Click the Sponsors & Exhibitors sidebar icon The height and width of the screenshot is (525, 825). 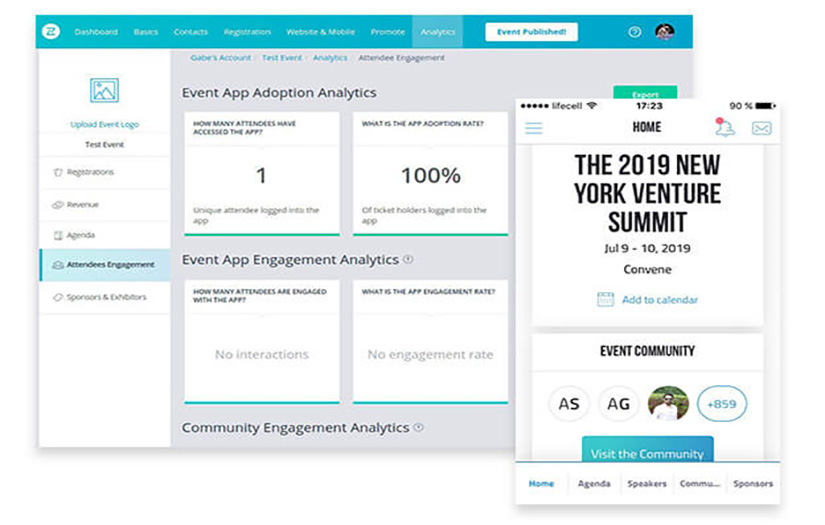click(x=58, y=297)
